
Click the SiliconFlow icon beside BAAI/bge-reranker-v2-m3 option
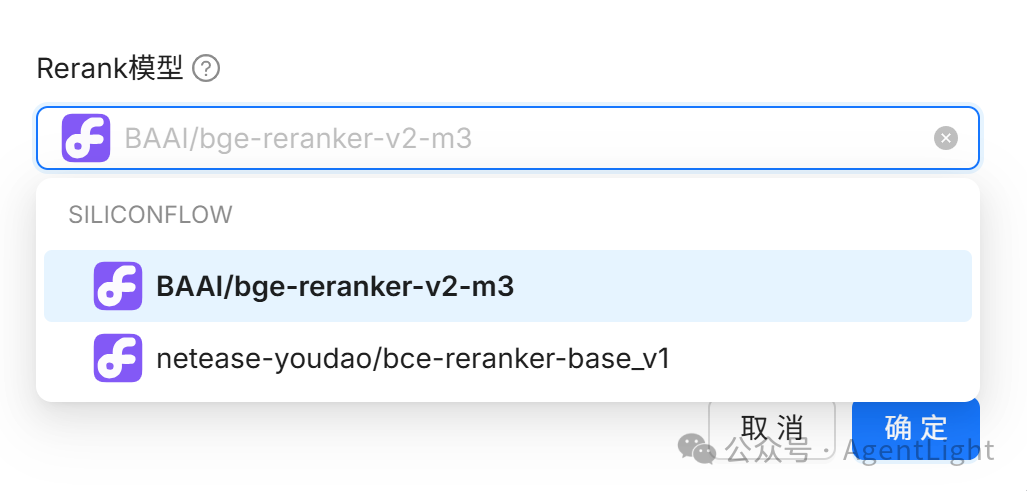point(118,286)
